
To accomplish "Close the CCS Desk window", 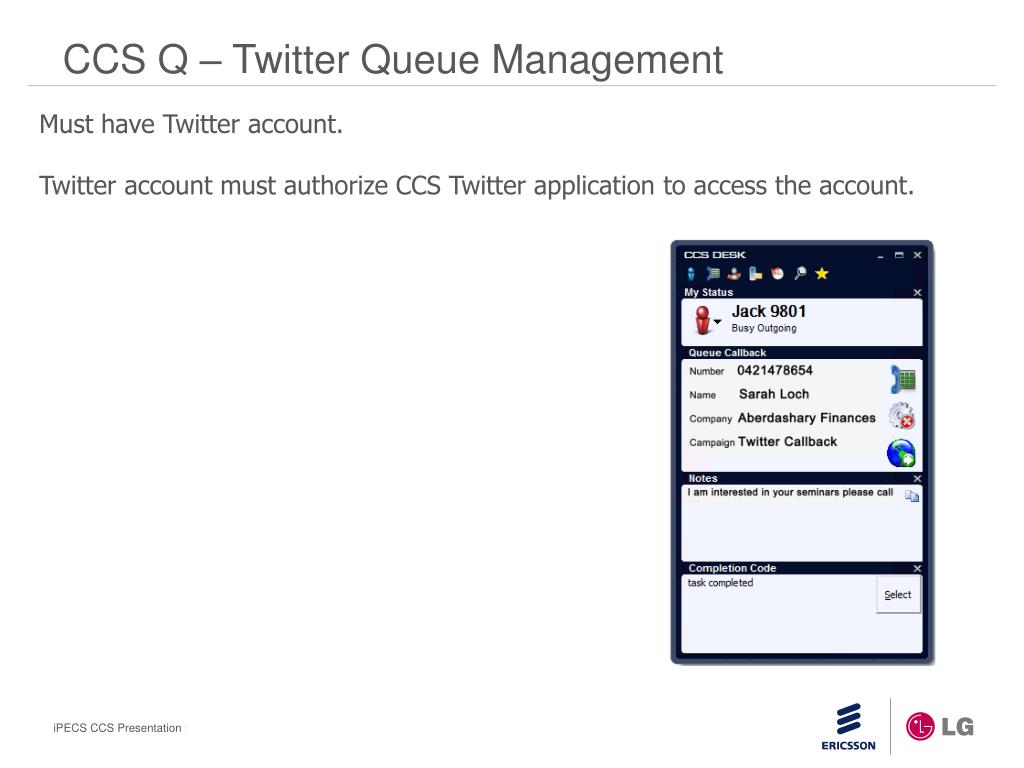I will pyautogui.click(x=918, y=255).
